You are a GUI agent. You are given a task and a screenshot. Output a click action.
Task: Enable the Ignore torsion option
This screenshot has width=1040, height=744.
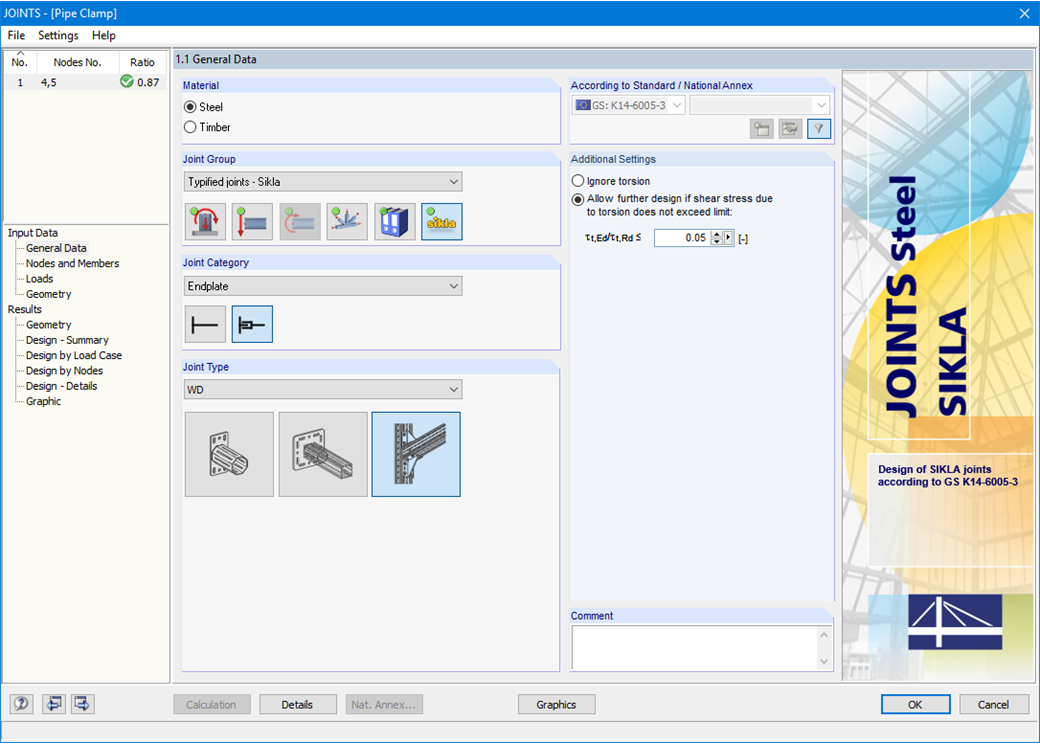577,180
